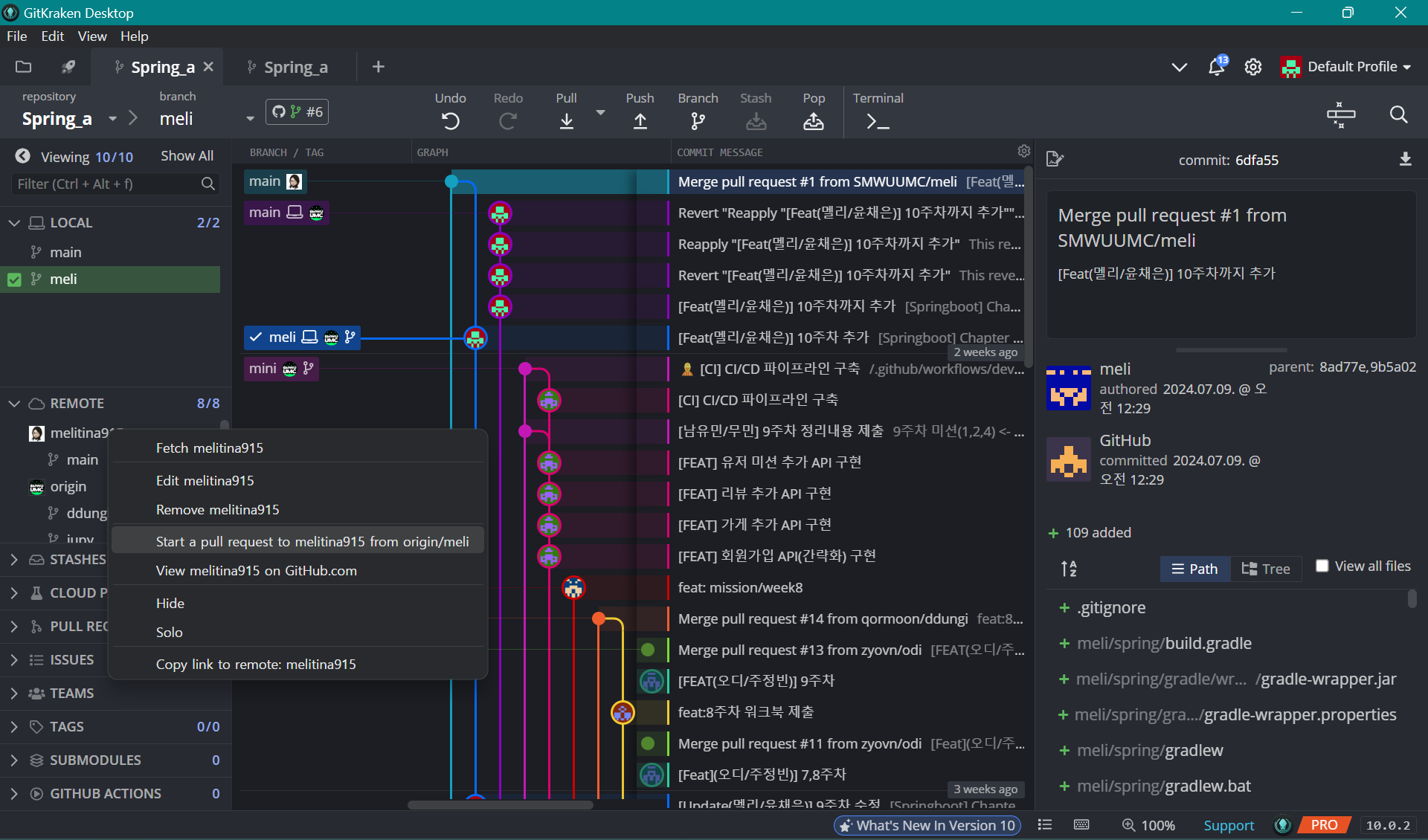Click the Undo toolbar icon

point(450,120)
